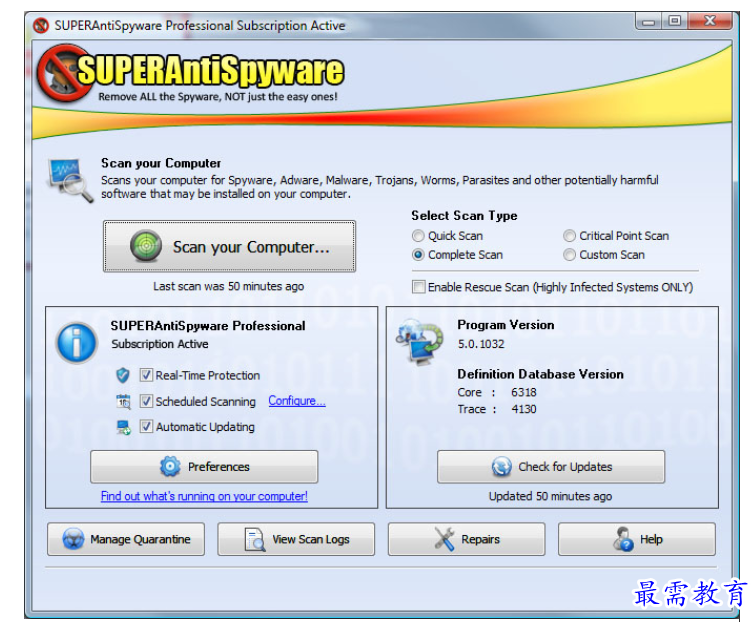Click the 'Select Scan Type' heading
756x625 pixels.
[x=464, y=216]
